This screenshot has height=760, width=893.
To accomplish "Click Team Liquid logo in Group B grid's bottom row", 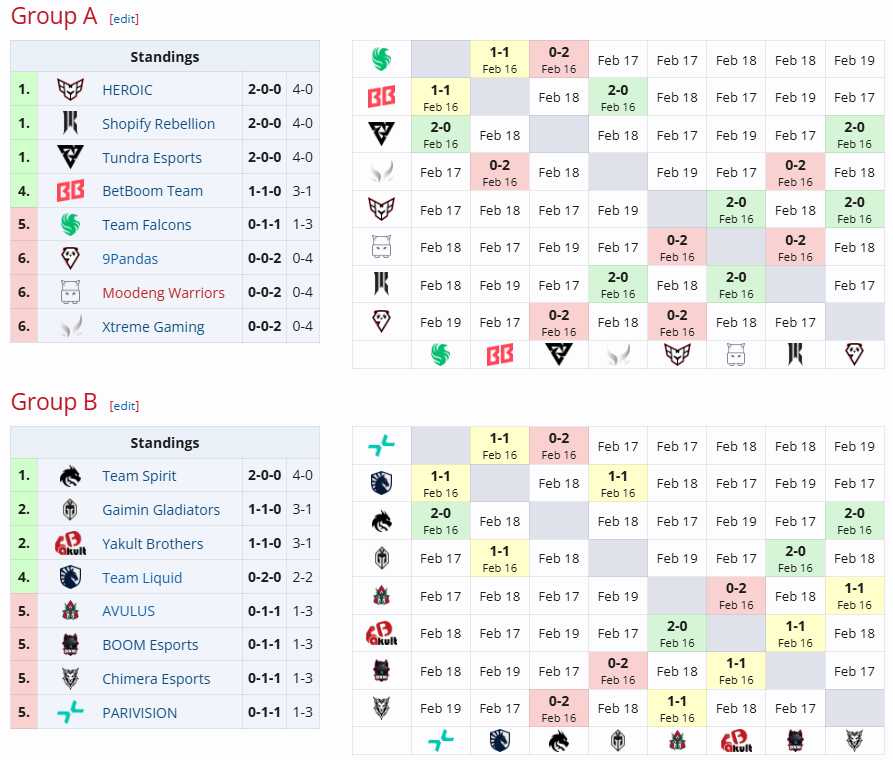I will point(499,741).
